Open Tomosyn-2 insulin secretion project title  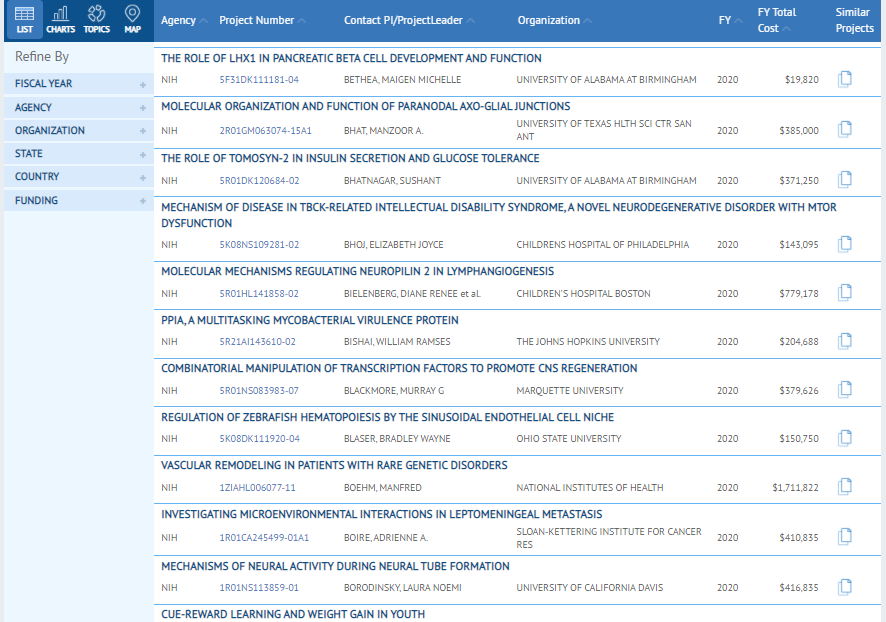[x=350, y=158]
